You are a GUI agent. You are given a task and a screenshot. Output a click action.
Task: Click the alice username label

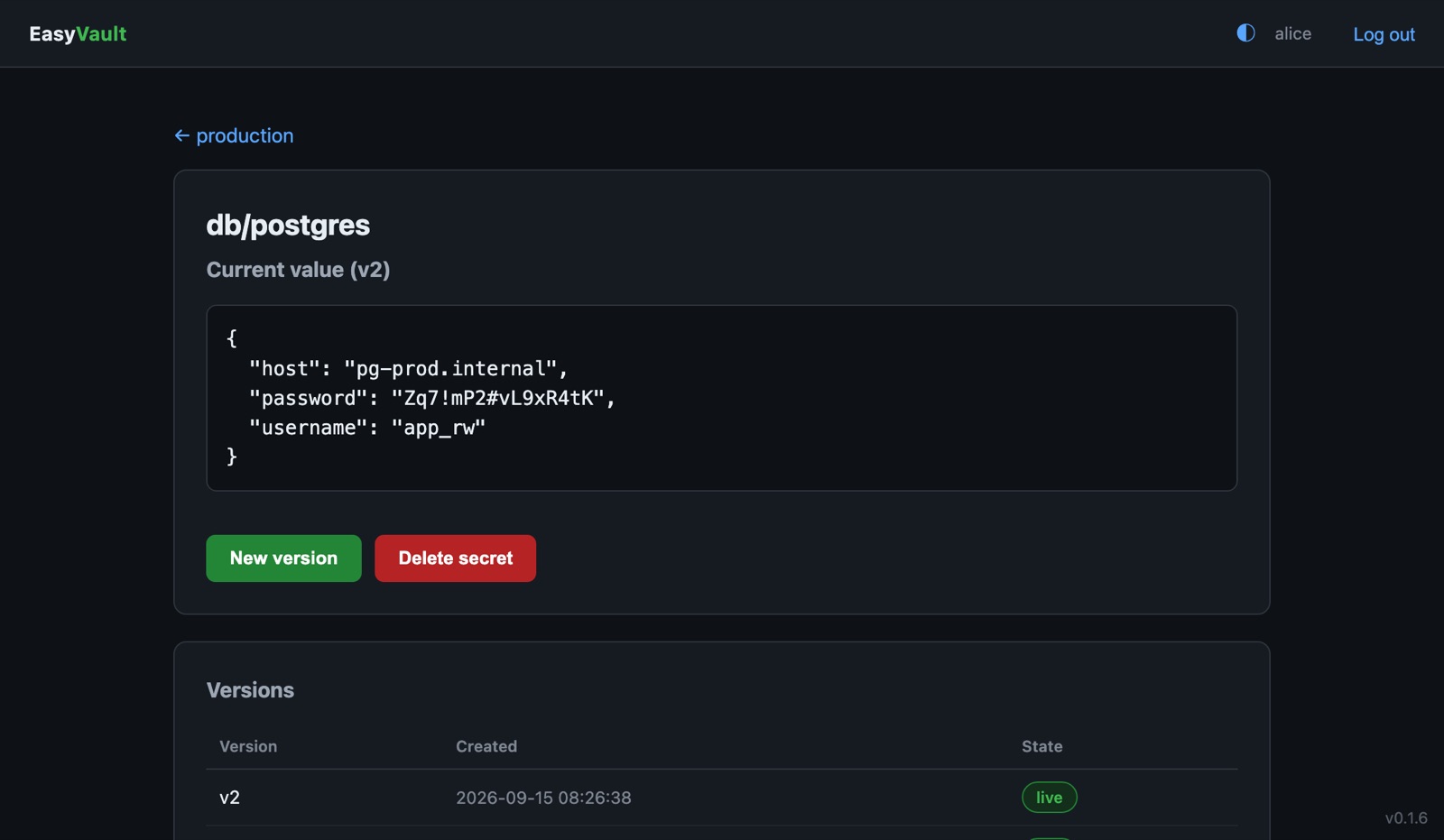(x=1292, y=33)
